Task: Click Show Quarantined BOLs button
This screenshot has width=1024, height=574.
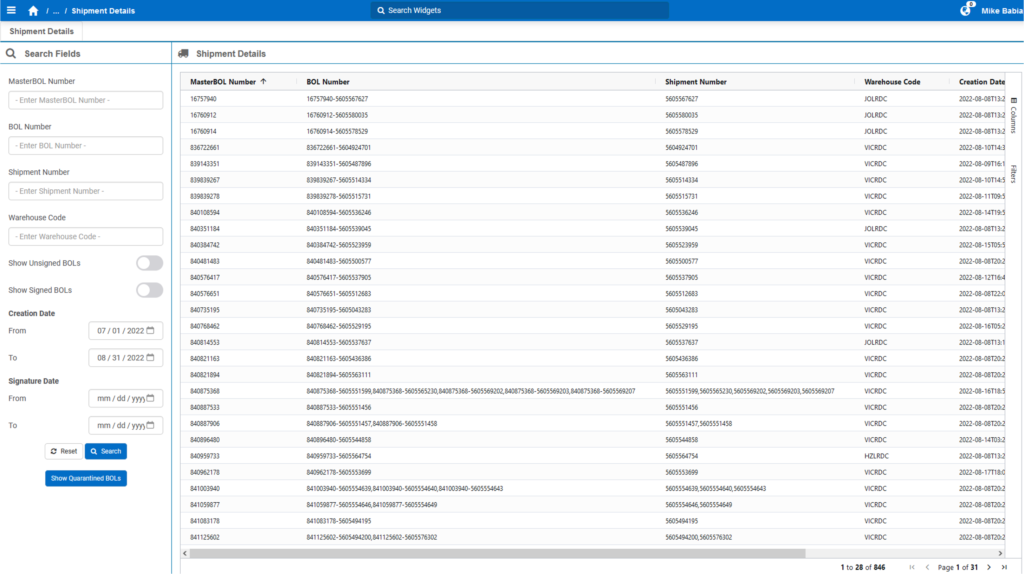Action: click(86, 478)
